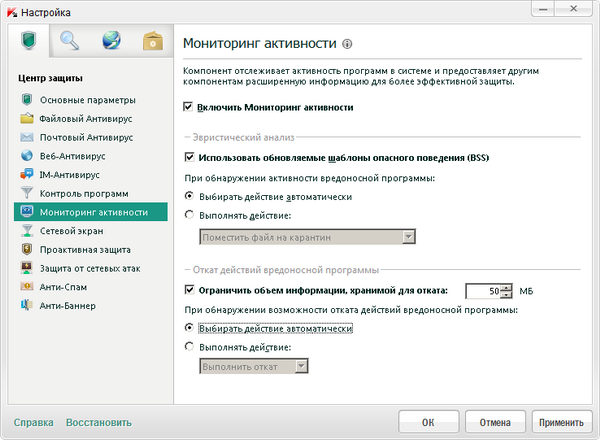Image resolution: width=600 pixels, height=440 pixels.
Task: Click the Основные параметры shield icon
Action: tap(27, 99)
